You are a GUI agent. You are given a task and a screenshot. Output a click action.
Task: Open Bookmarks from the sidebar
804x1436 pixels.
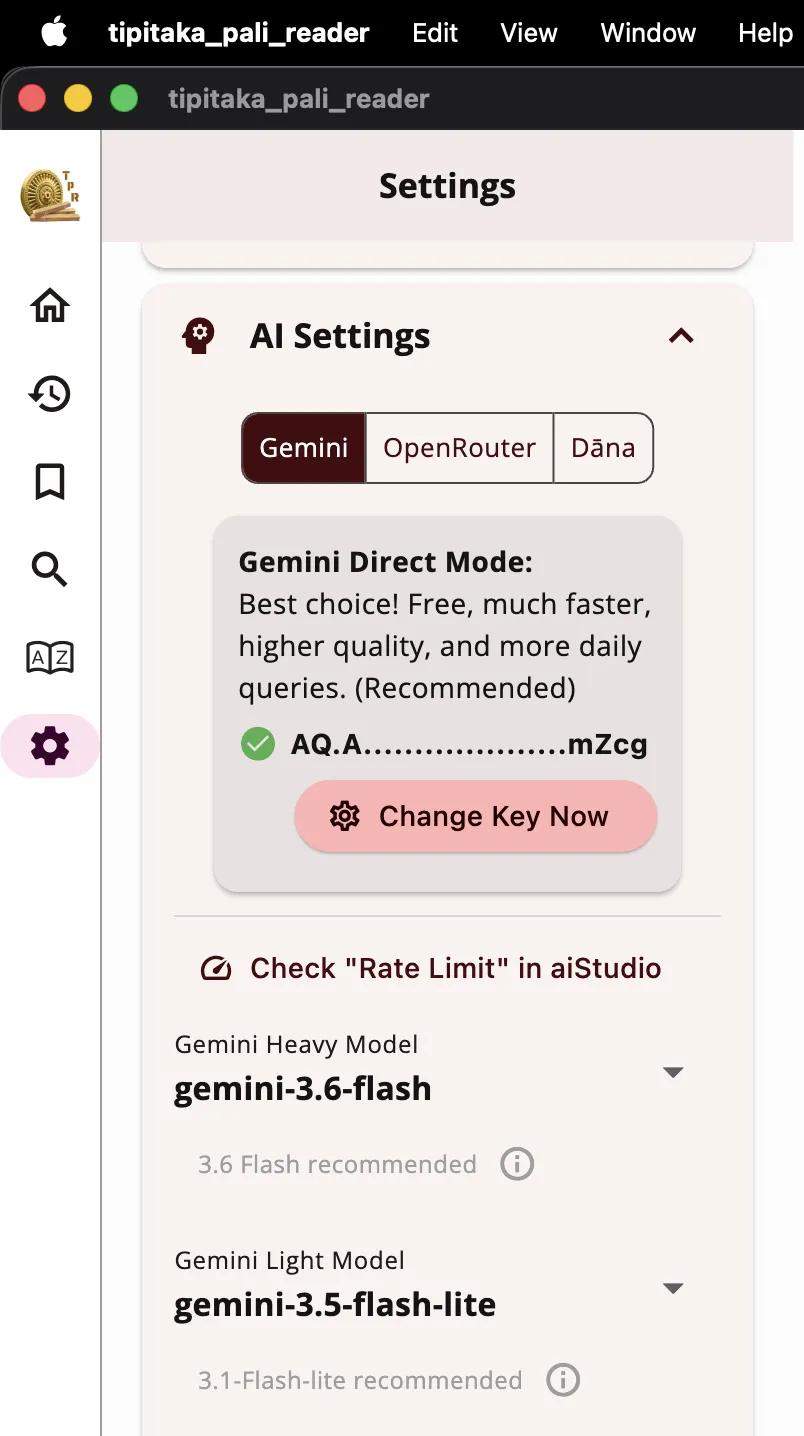(50, 481)
